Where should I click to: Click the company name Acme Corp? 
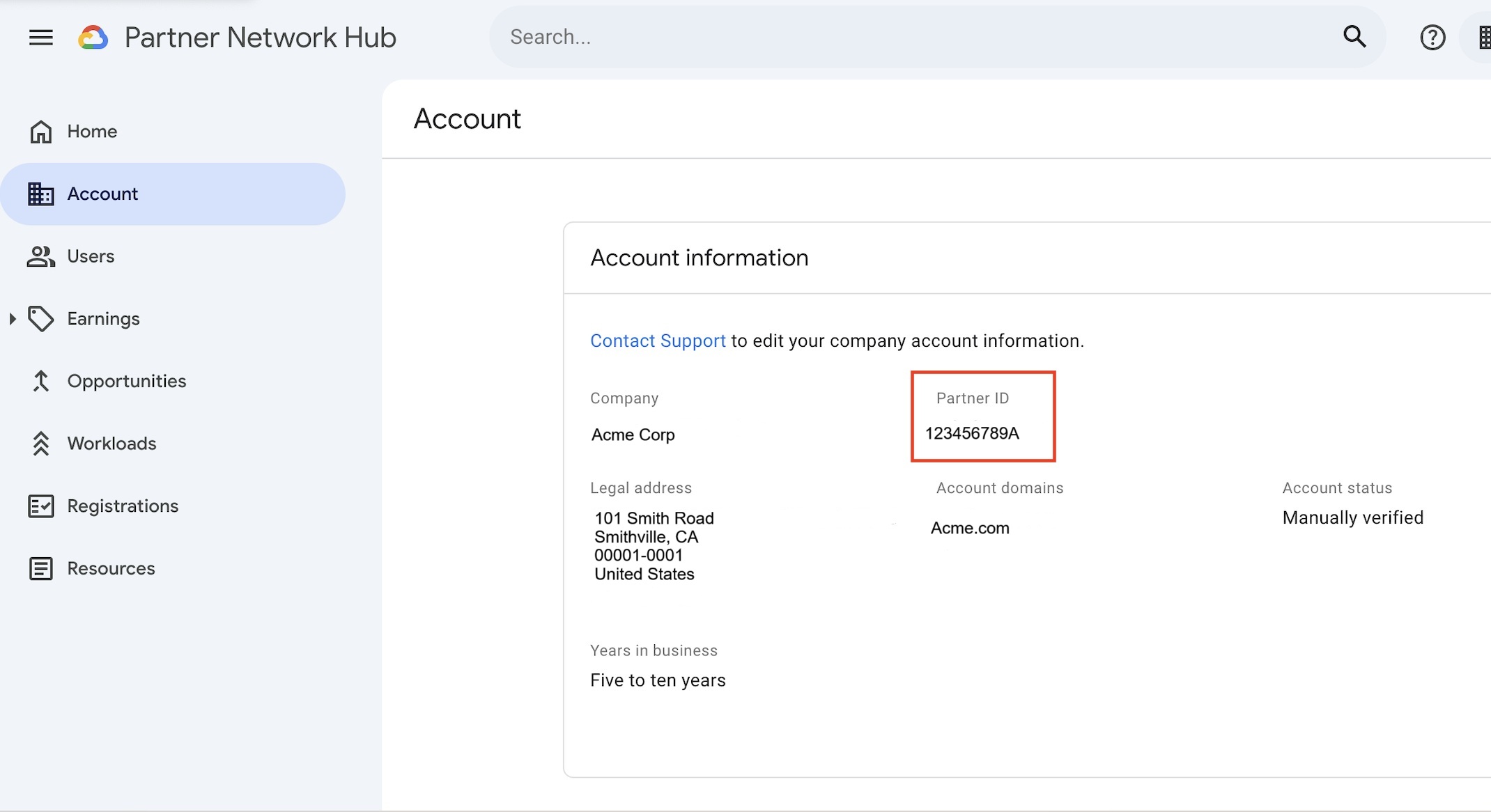(x=633, y=435)
